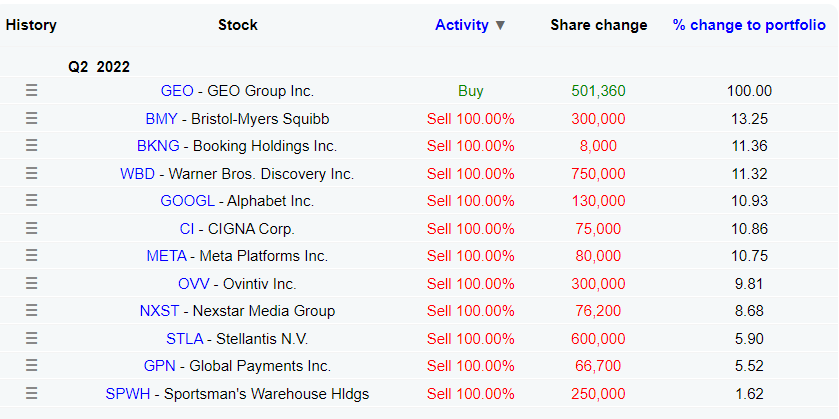Click history icon beside CIGNA Corp.

pyautogui.click(x=31, y=229)
